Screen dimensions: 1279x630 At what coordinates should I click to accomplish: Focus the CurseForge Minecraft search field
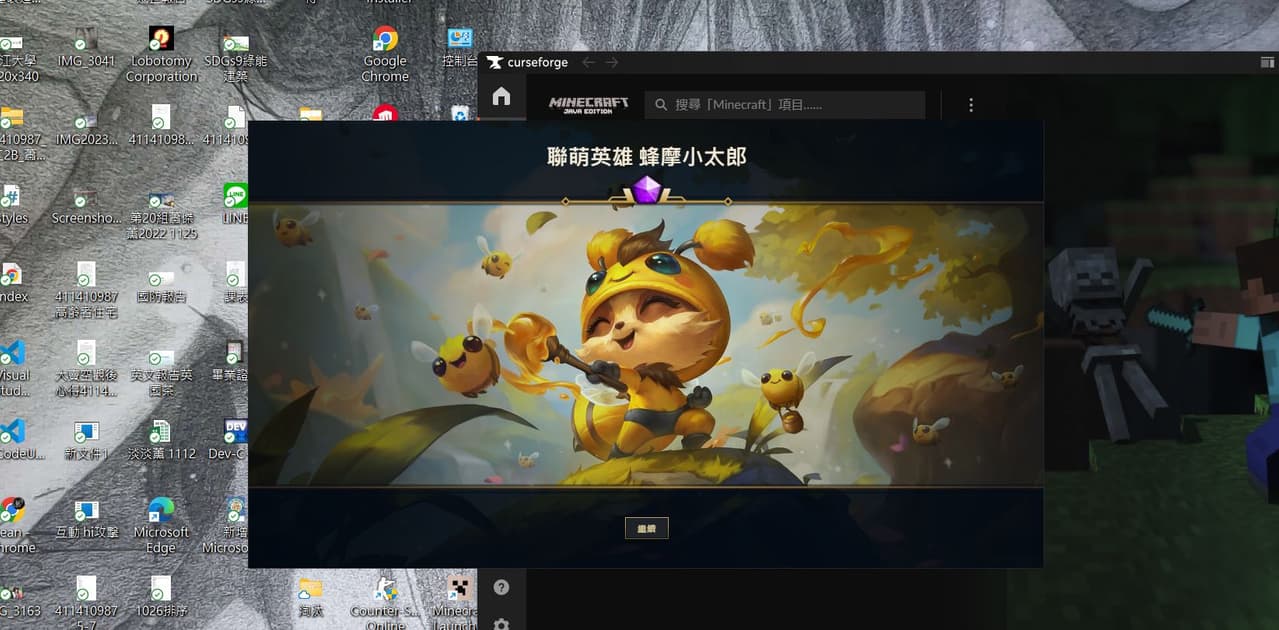point(785,104)
